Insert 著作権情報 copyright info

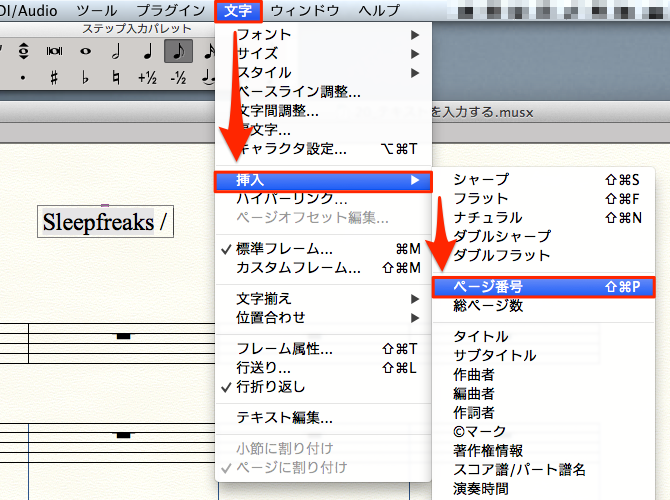[543, 450]
